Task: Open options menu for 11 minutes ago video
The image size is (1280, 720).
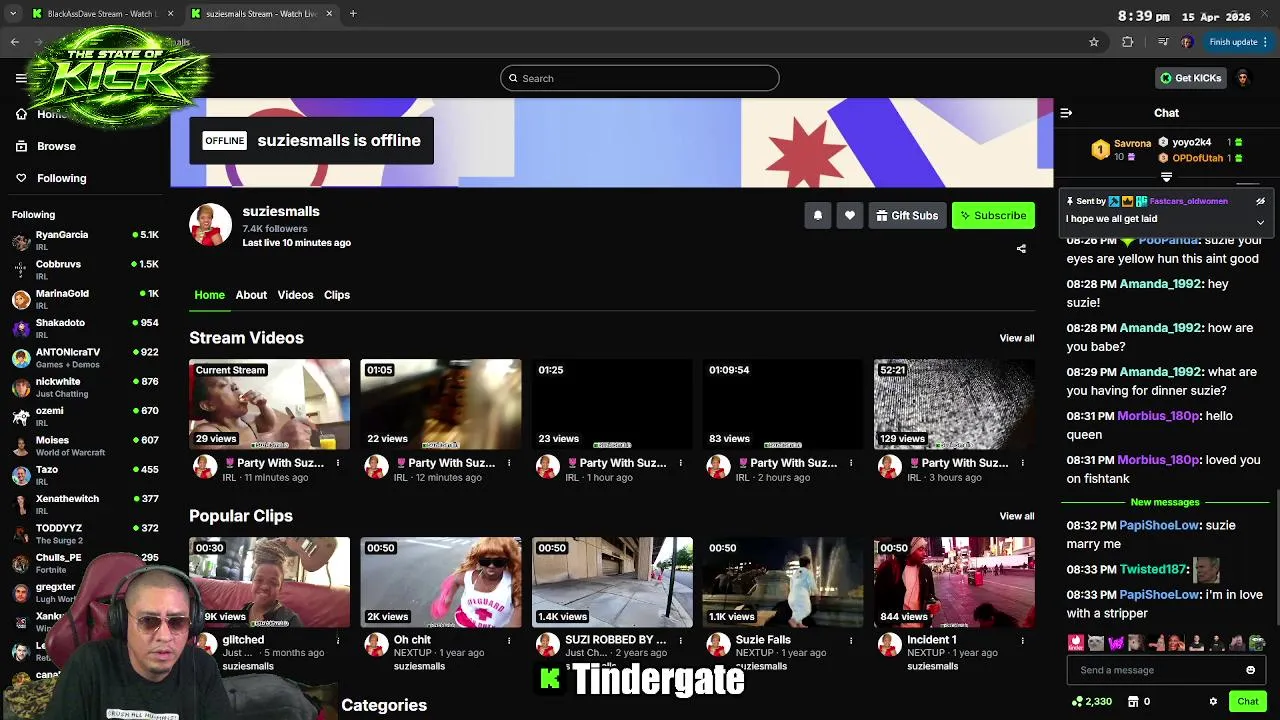Action: point(338,463)
